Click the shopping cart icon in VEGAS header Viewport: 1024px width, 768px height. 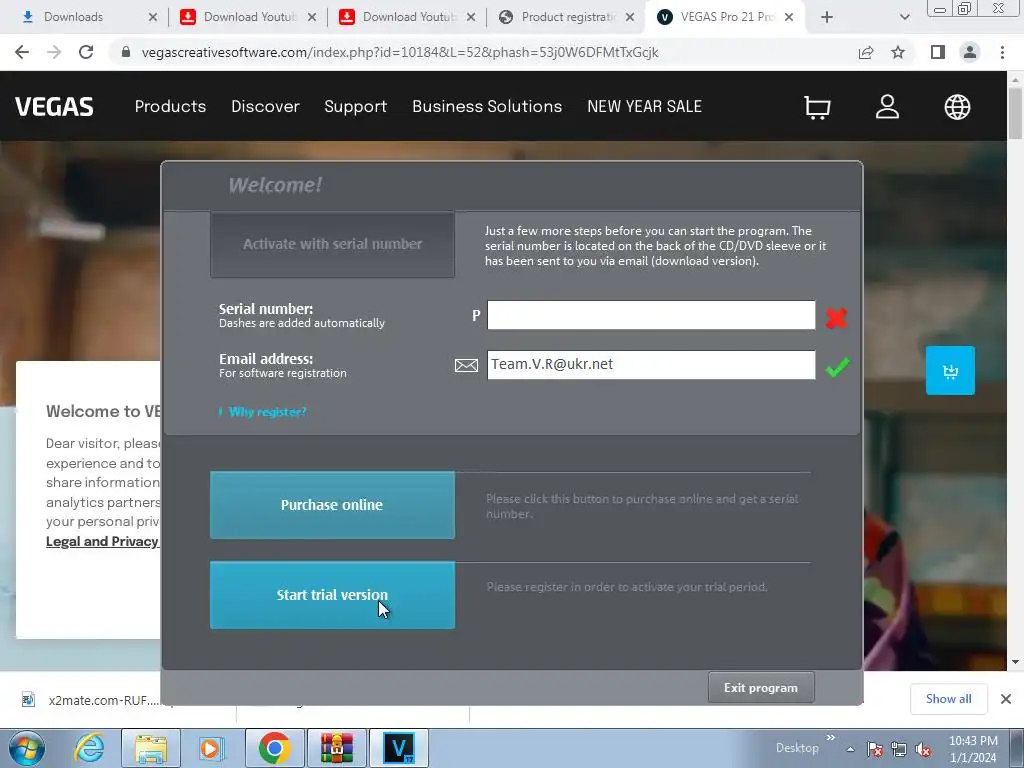click(x=817, y=107)
